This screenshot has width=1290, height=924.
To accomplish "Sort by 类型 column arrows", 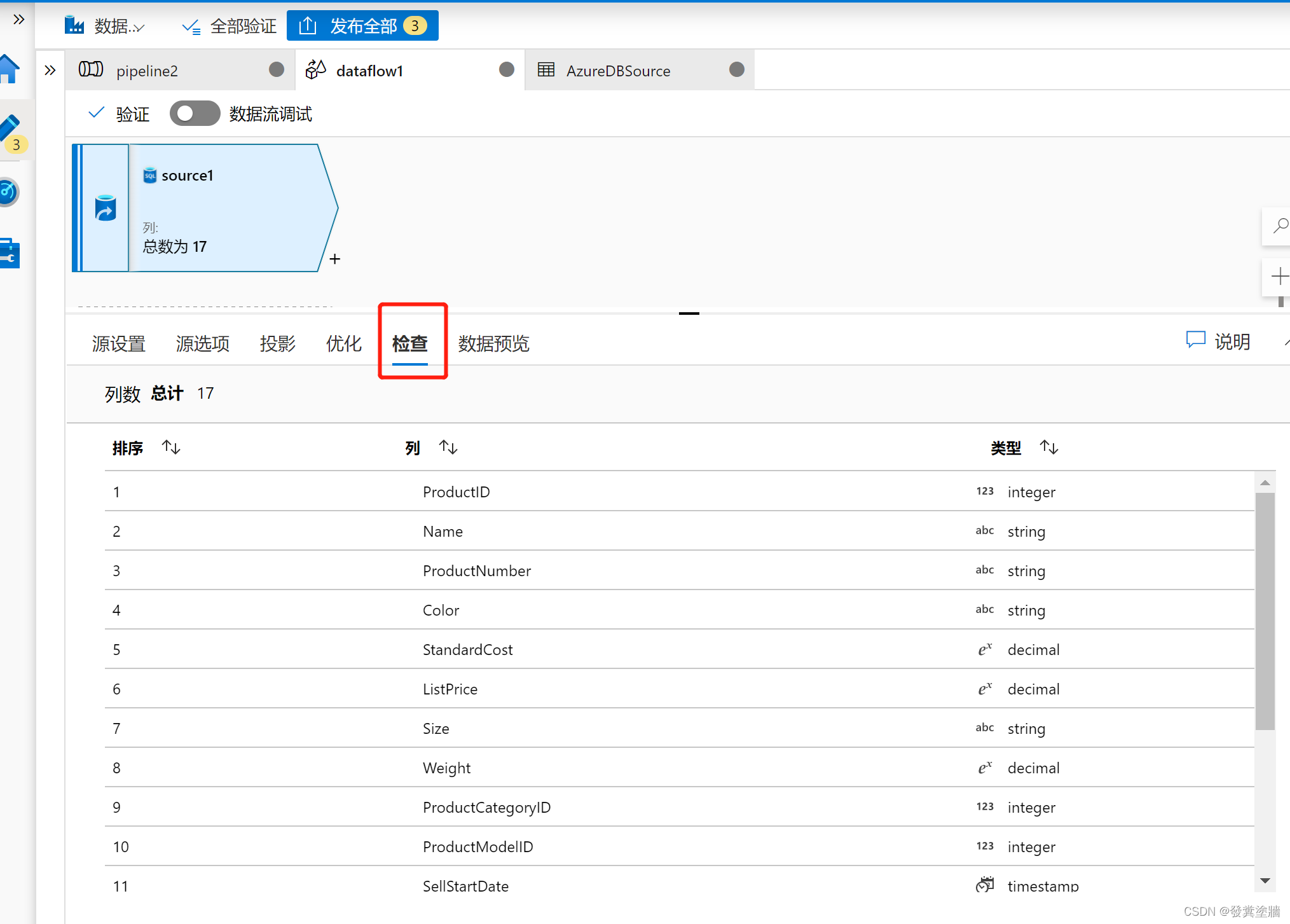I will pos(1048,448).
